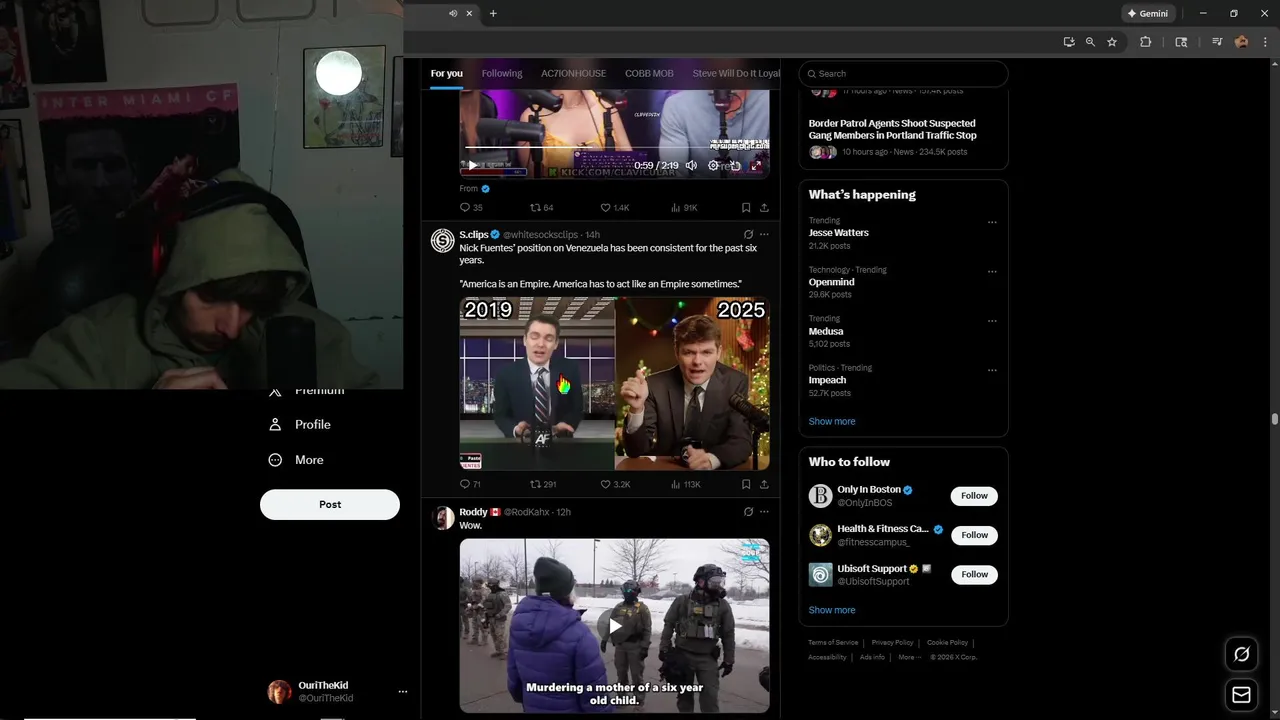Show more under Who to follow
Image resolution: width=1280 pixels, height=720 pixels.
(x=832, y=610)
